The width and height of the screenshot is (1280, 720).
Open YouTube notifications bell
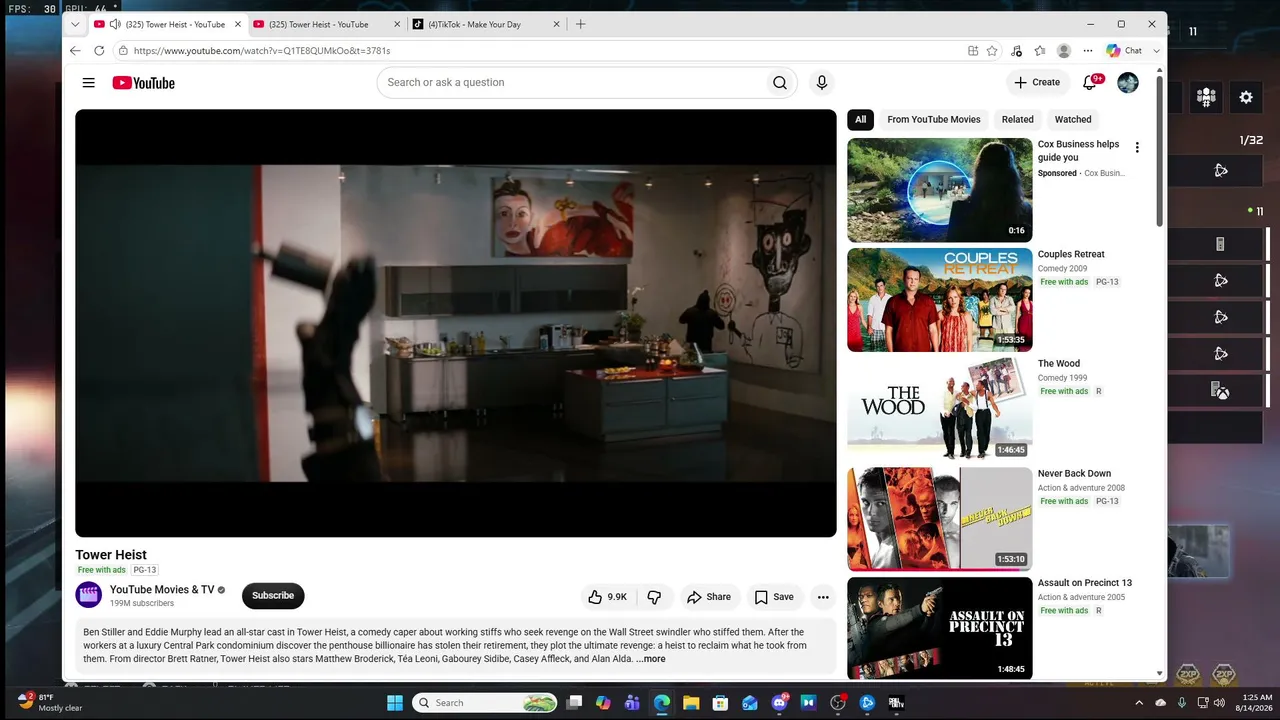(x=1090, y=83)
